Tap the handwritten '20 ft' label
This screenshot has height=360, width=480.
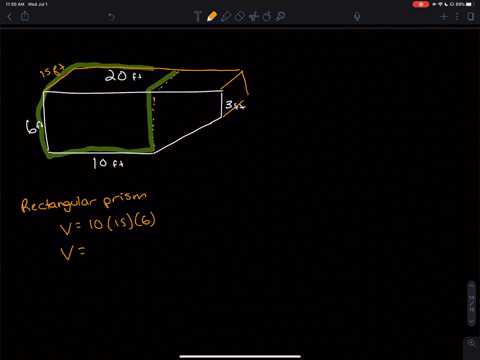tap(123, 76)
